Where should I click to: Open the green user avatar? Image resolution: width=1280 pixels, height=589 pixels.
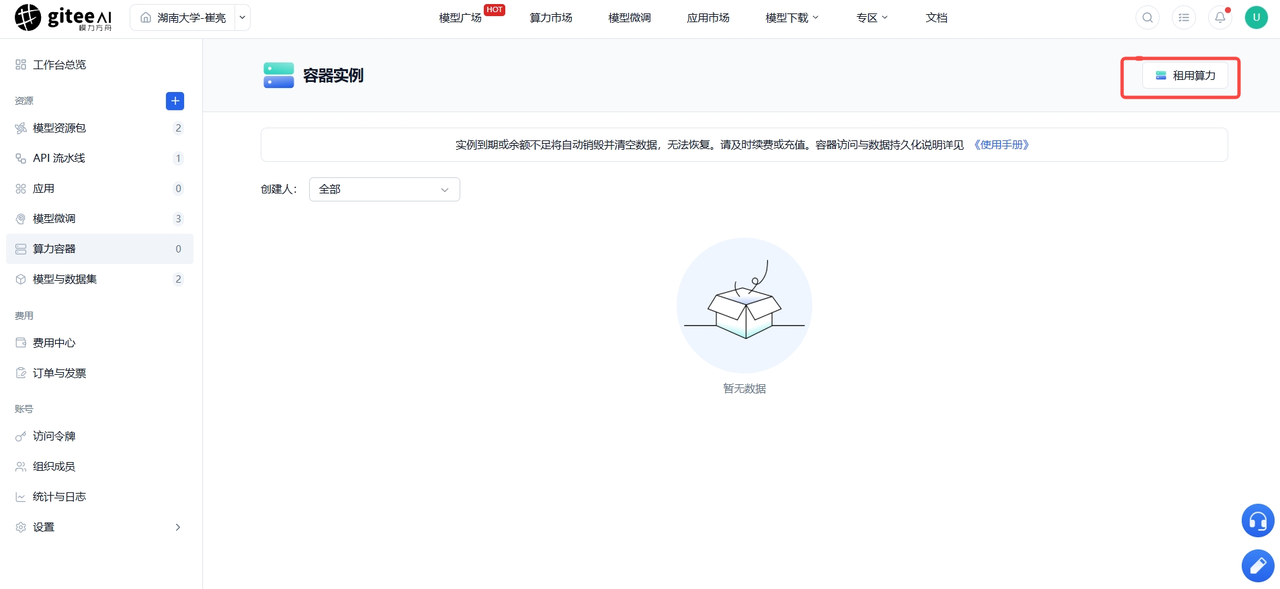1256,18
